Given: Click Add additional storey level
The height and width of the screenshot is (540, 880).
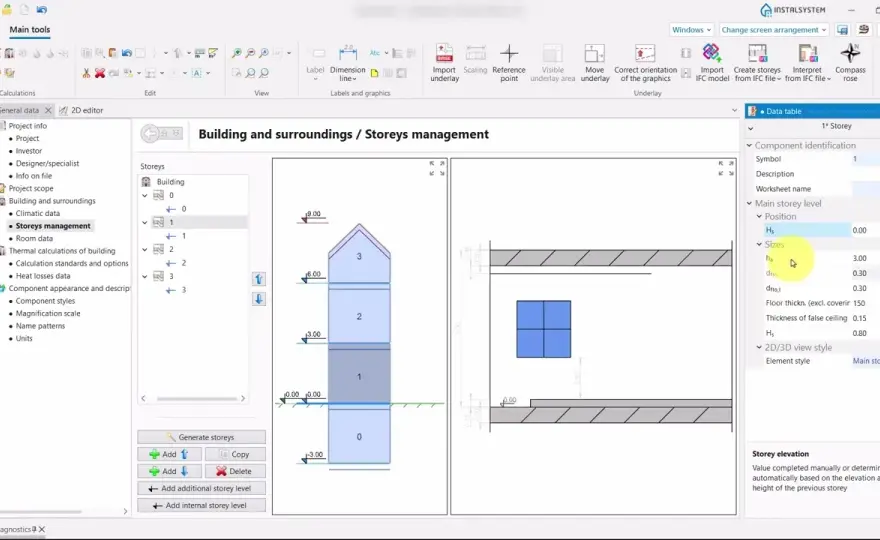Looking at the screenshot, I should click(201, 488).
